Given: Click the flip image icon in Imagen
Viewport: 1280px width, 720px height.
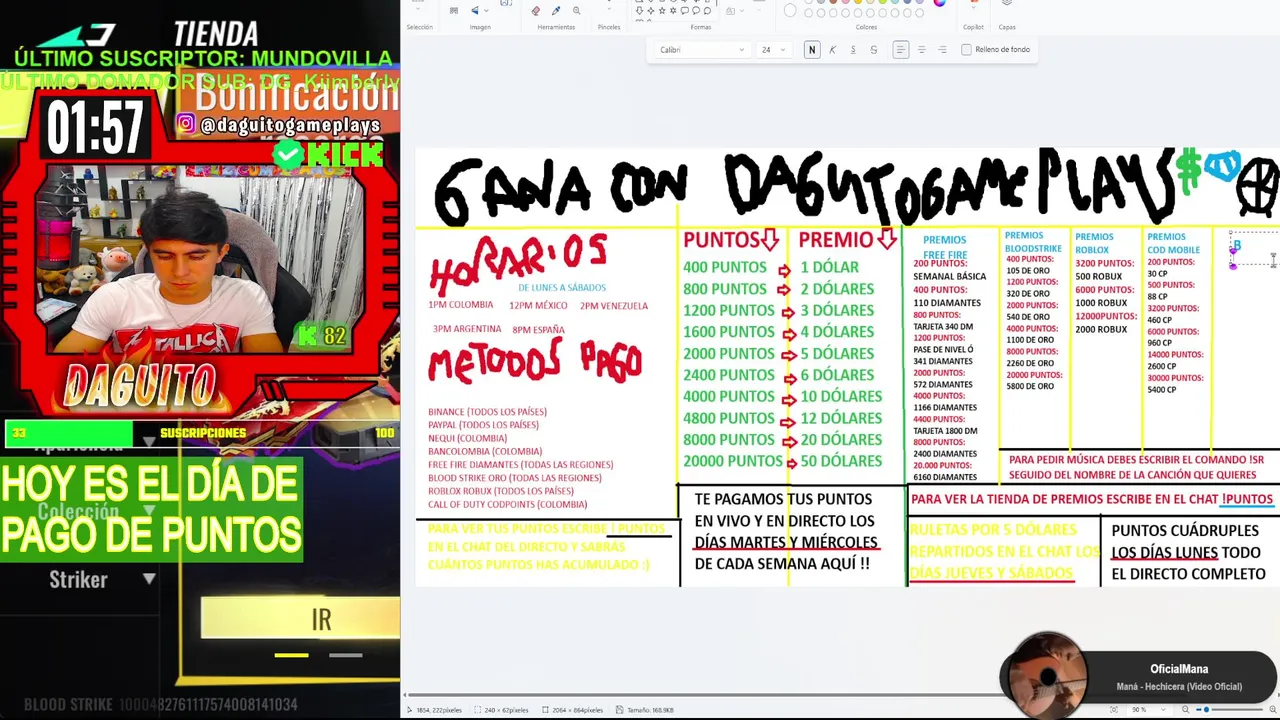Looking at the screenshot, I should [474, 10].
